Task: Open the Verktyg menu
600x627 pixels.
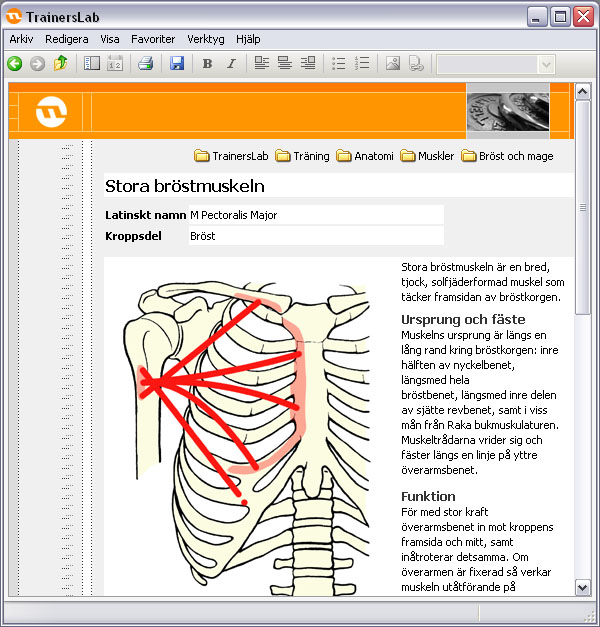Action: [x=206, y=39]
